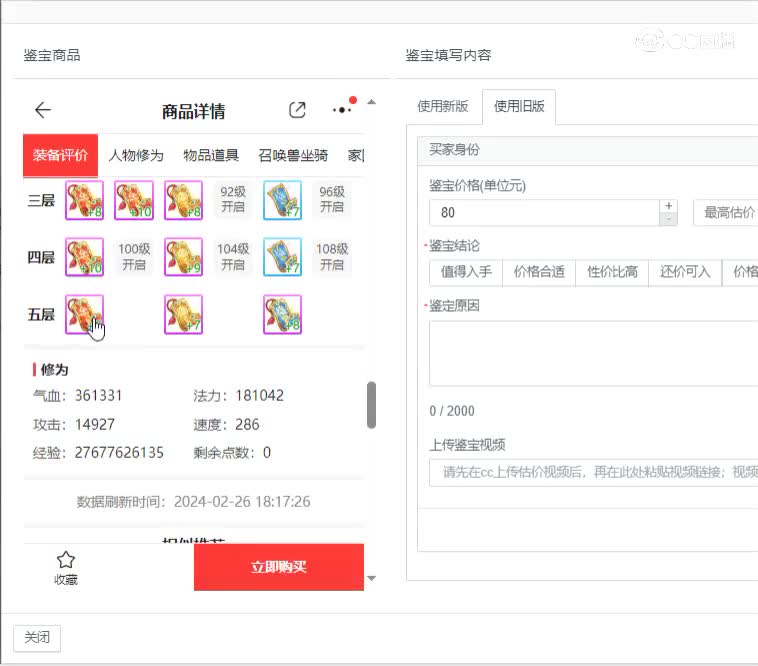Click the 关闭 button
This screenshot has width=758, height=666.
pyautogui.click(x=37, y=637)
